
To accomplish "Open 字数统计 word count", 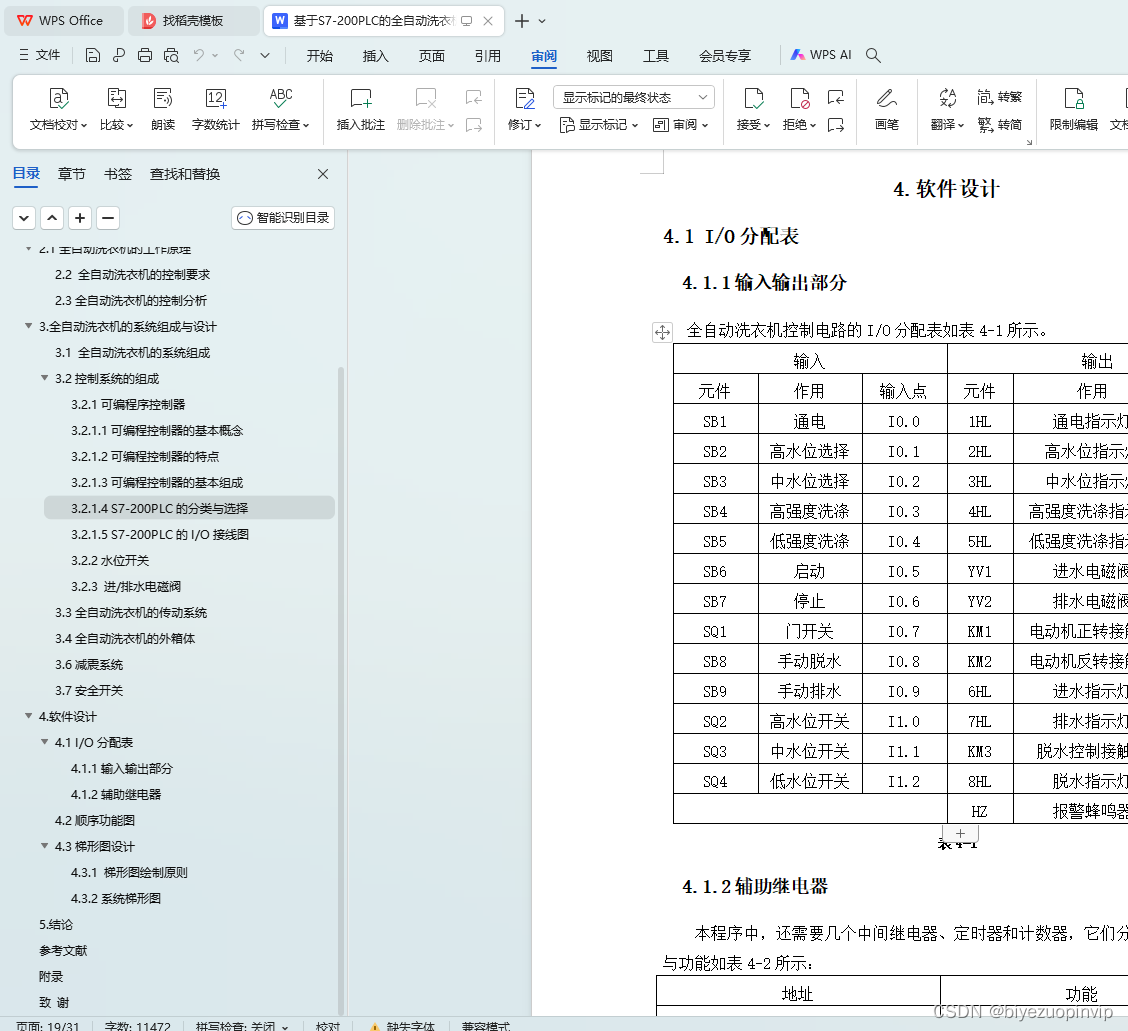I will coord(215,109).
